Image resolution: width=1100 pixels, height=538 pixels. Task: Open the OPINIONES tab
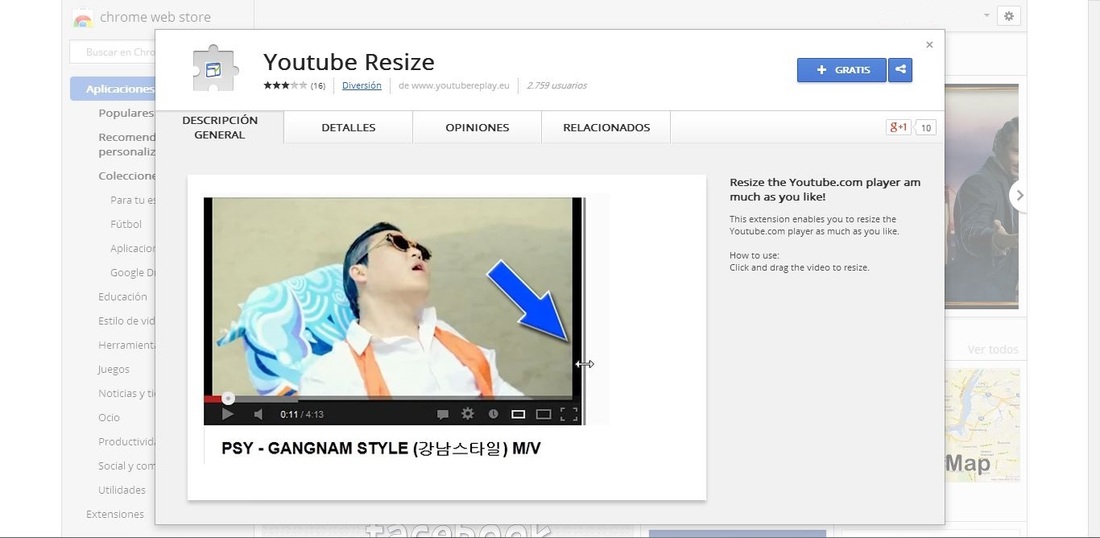click(477, 127)
